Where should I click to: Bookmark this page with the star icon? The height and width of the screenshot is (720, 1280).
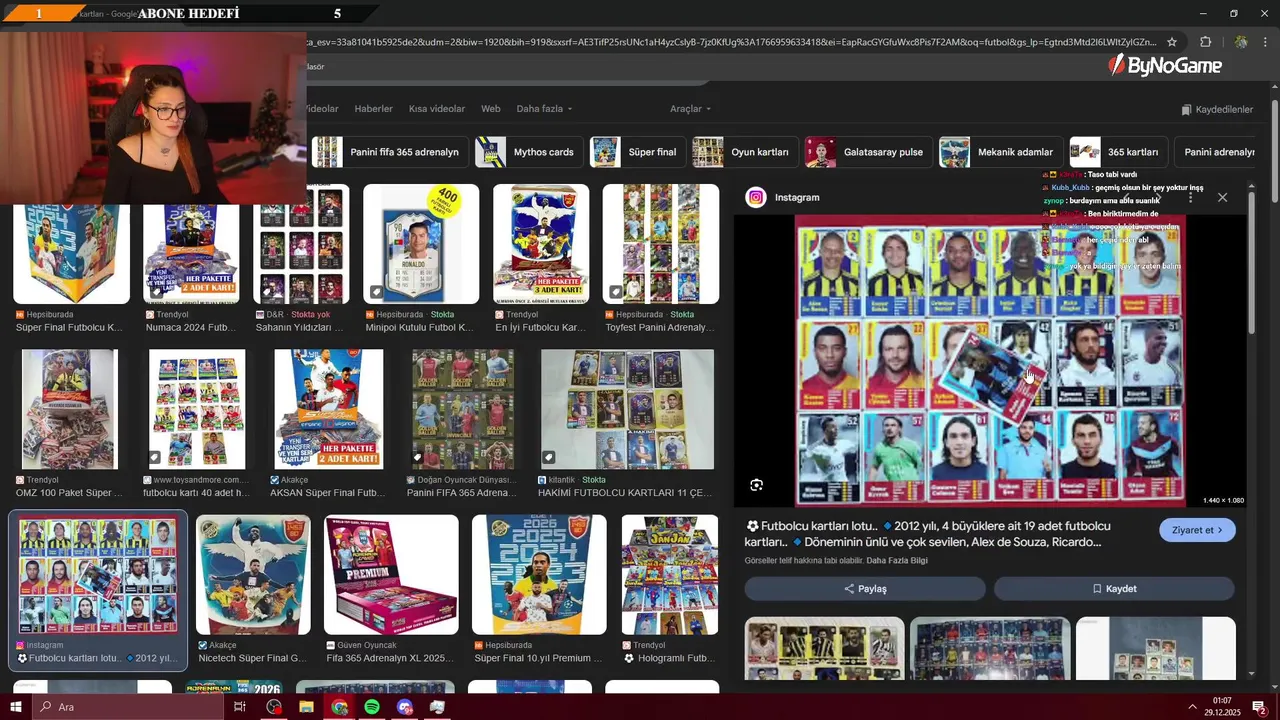point(1172,42)
